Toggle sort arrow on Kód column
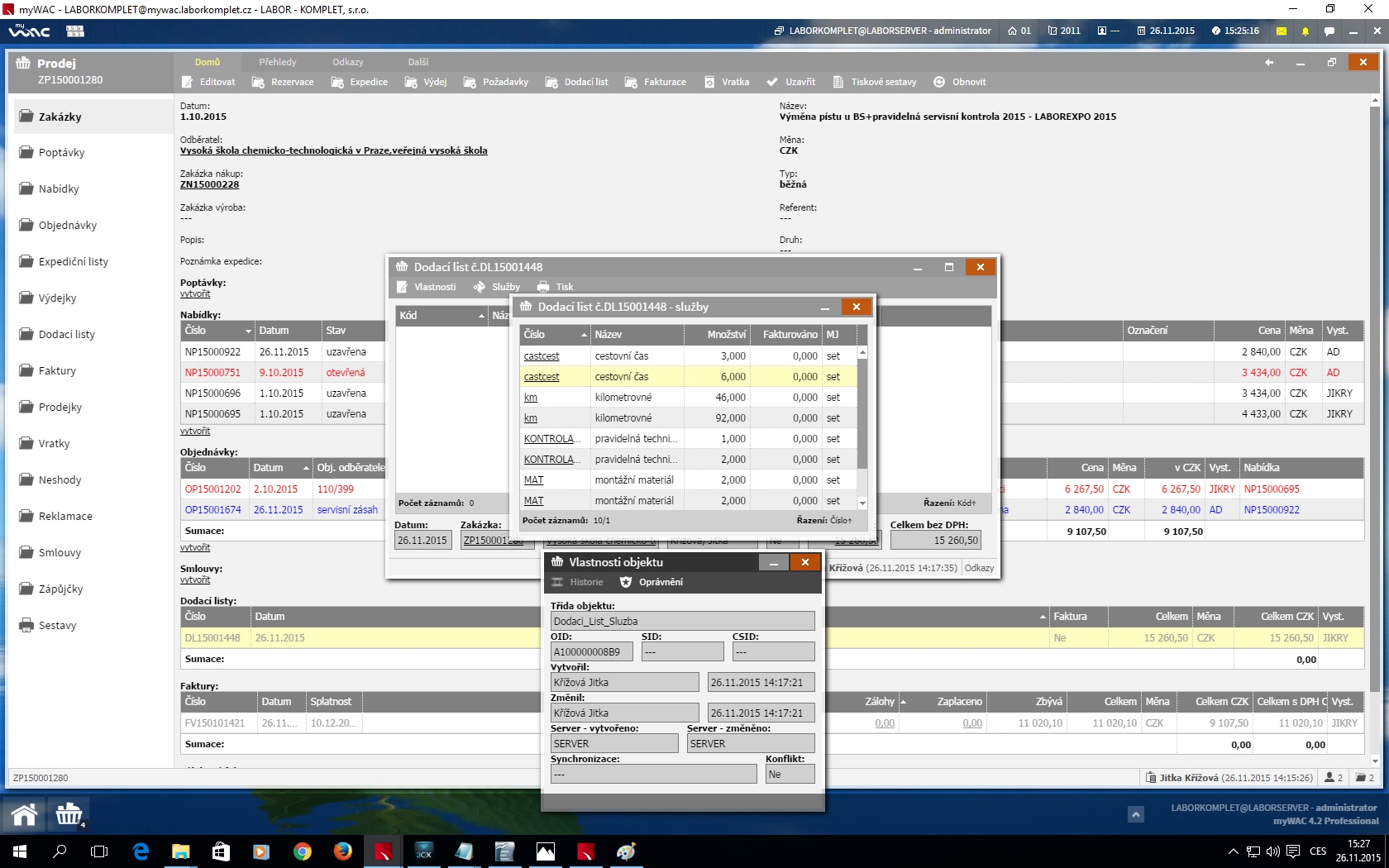The width and height of the screenshot is (1389, 868). click(481, 316)
